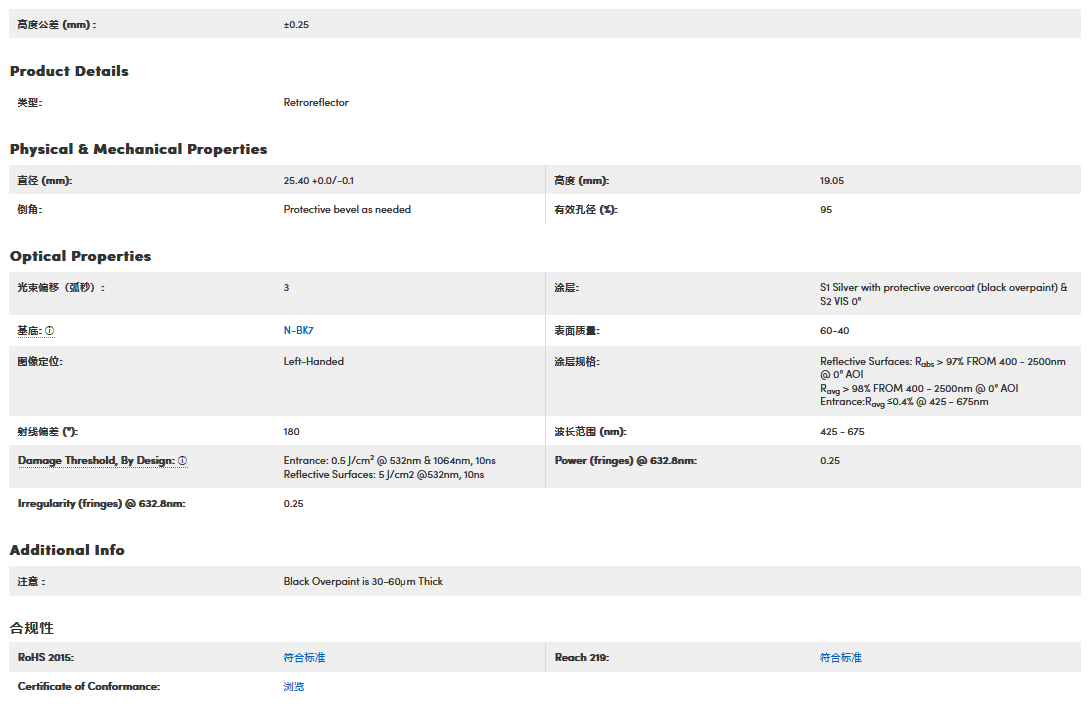Open the RoHS 2015 符合标准 link

point(304,658)
